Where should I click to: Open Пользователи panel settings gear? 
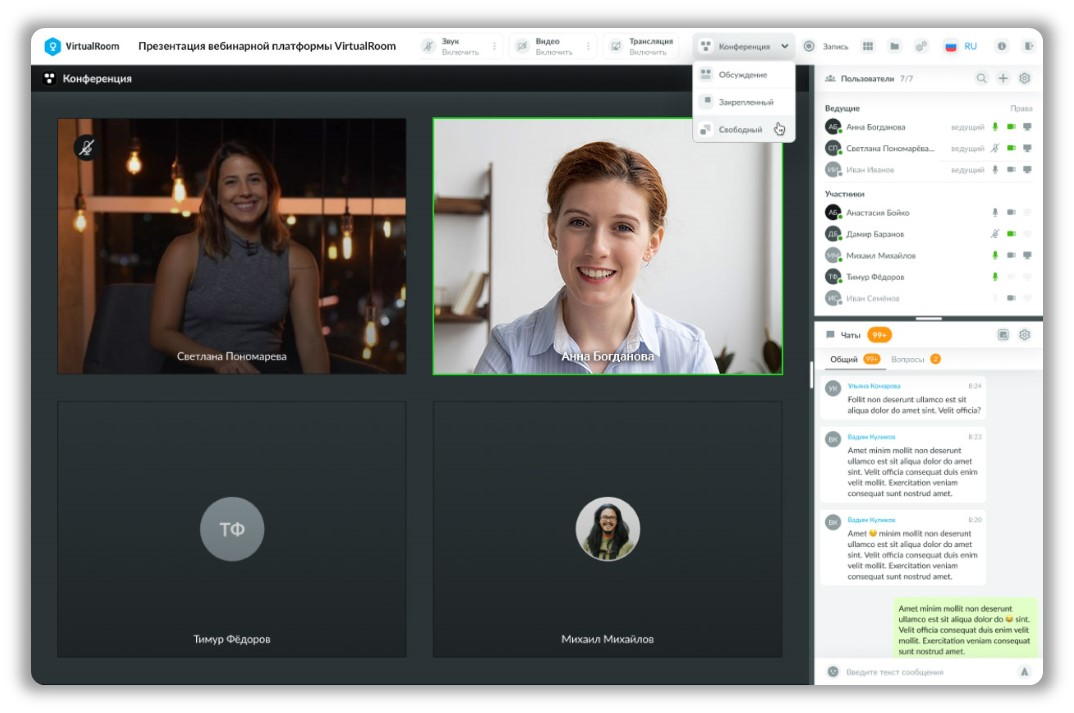coord(1024,78)
